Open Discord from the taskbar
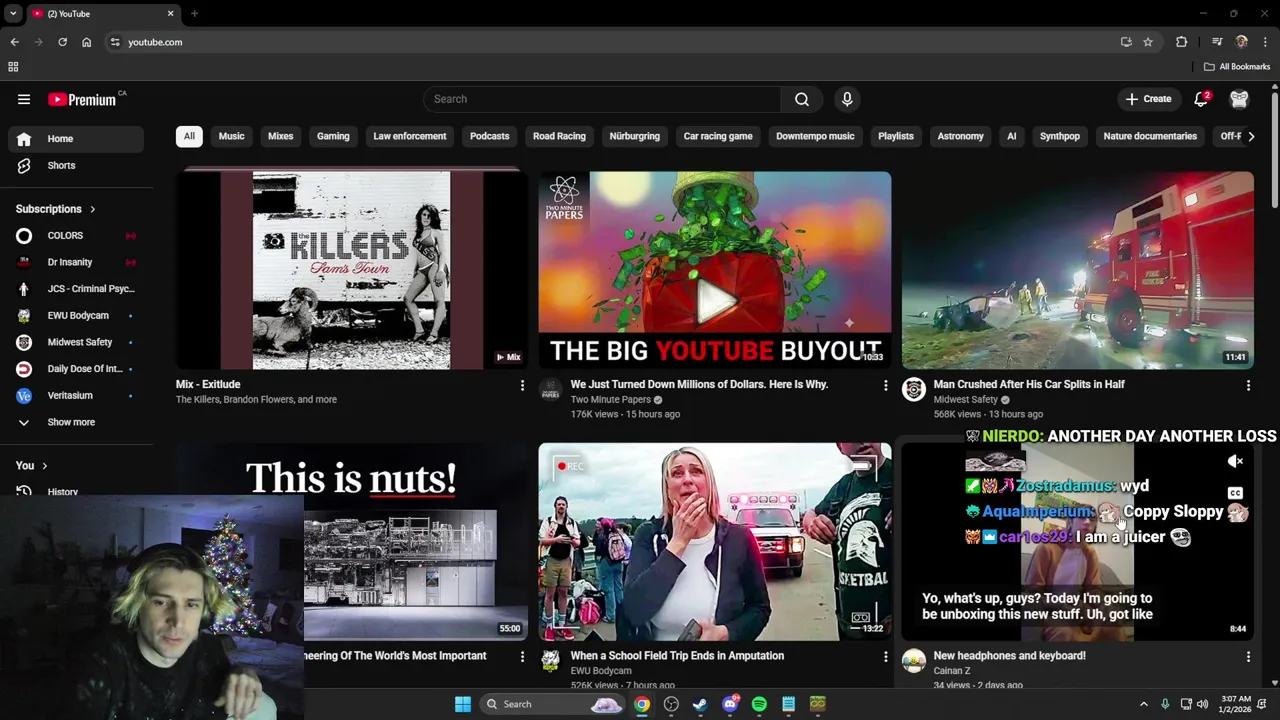 point(730,704)
